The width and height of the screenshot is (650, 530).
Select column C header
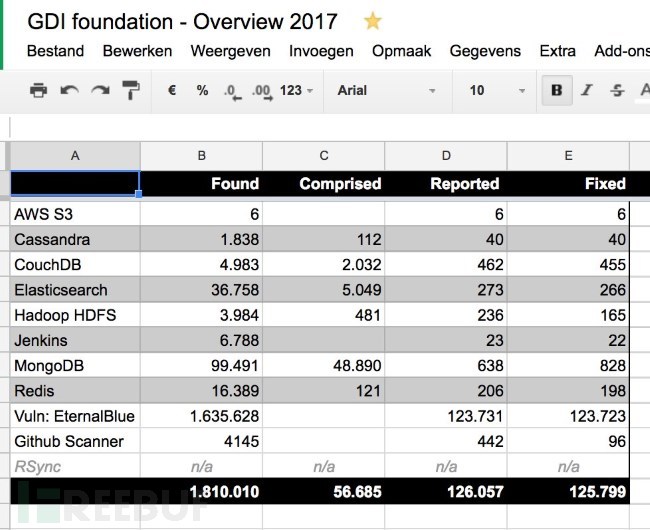coord(323,155)
